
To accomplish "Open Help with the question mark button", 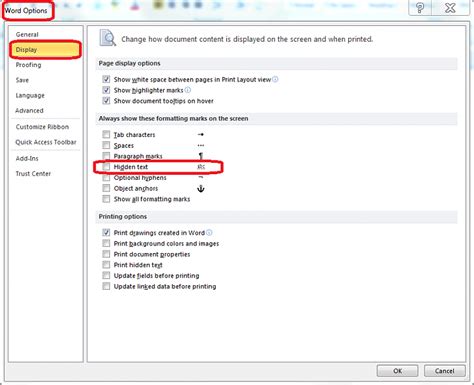I will click(x=420, y=8).
